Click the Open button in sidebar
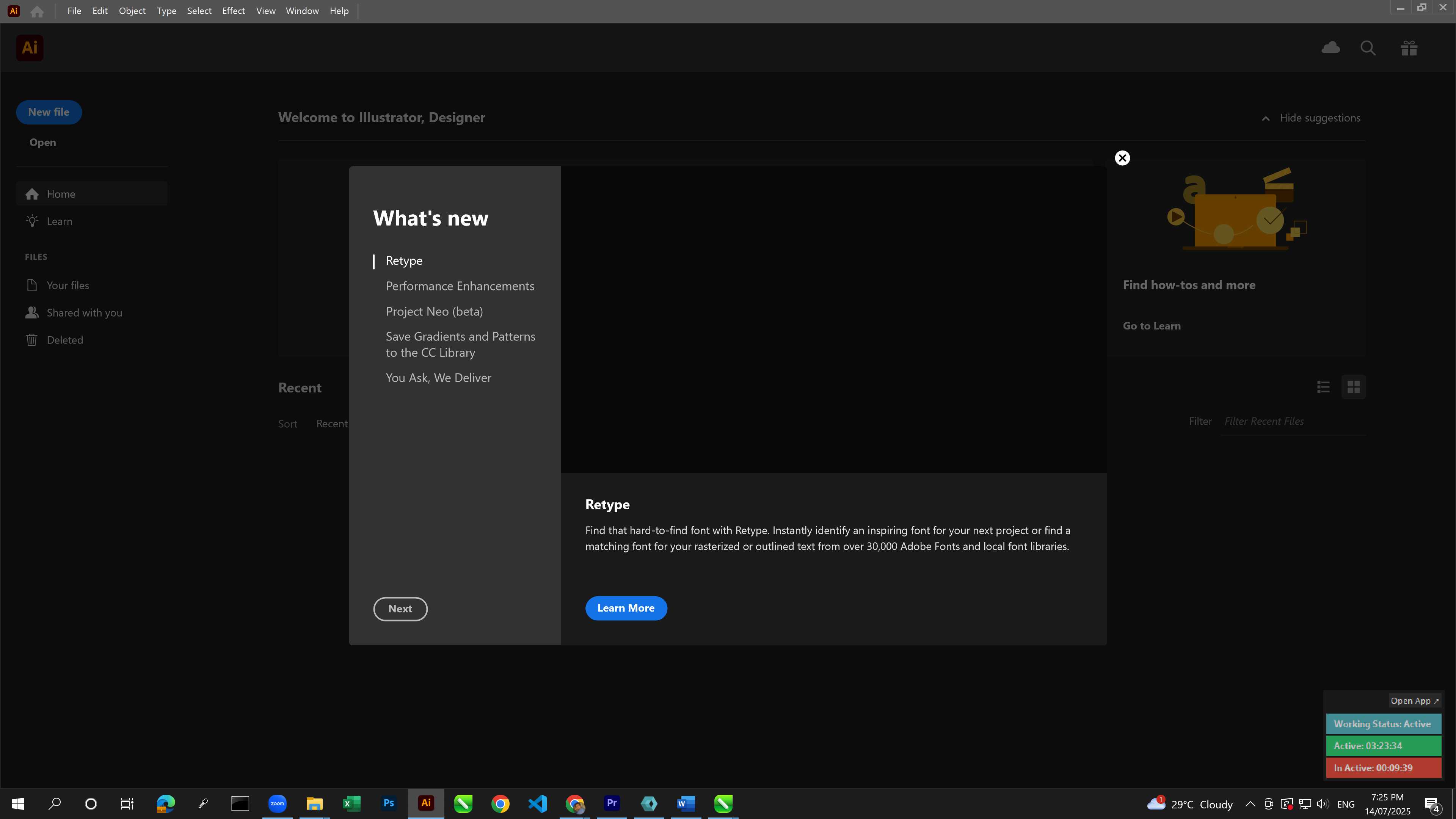 [42, 143]
